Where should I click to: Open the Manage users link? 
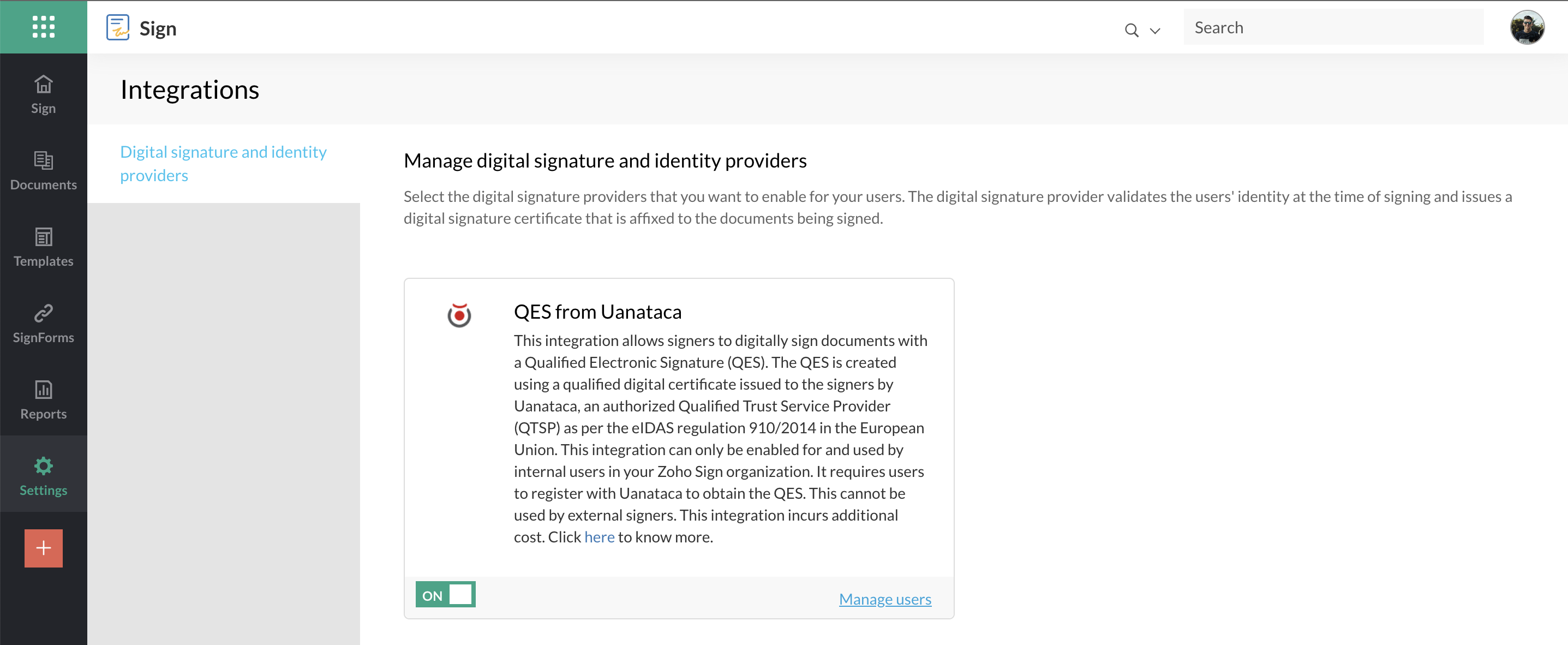coord(884,599)
